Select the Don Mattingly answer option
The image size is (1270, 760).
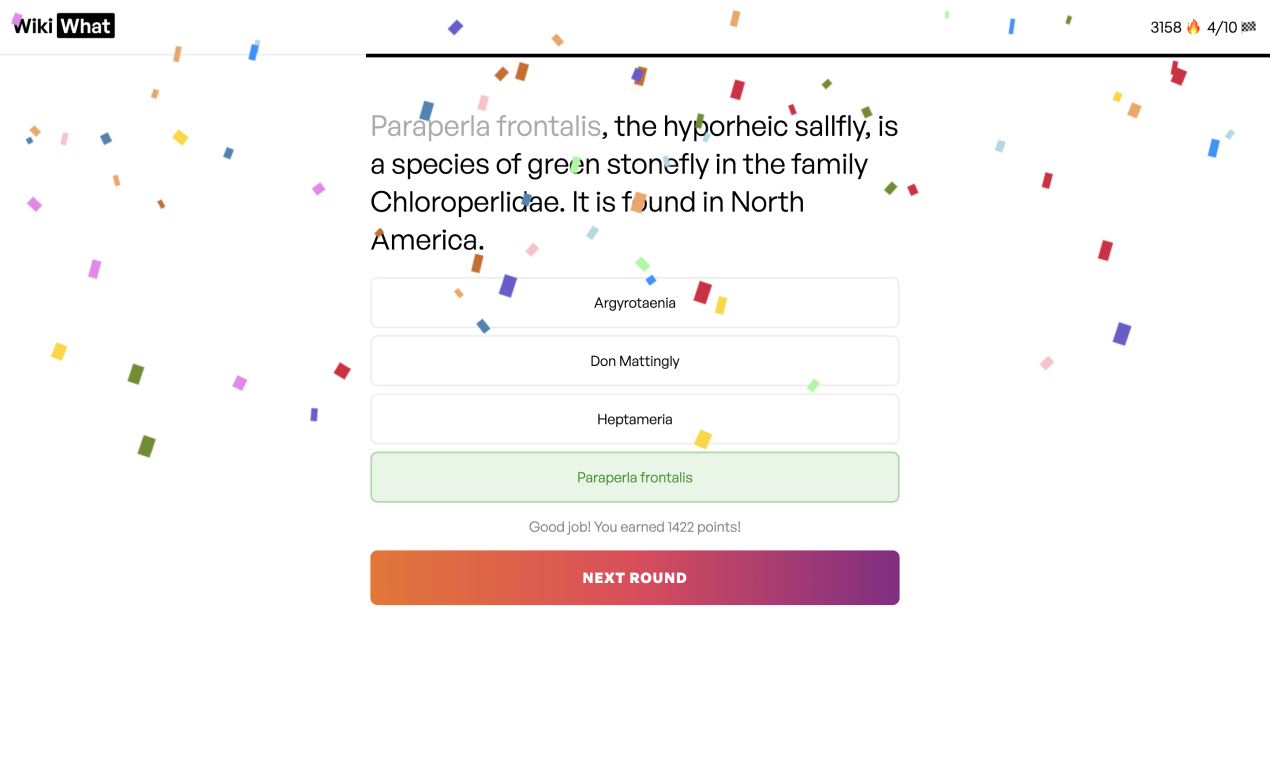point(634,360)
